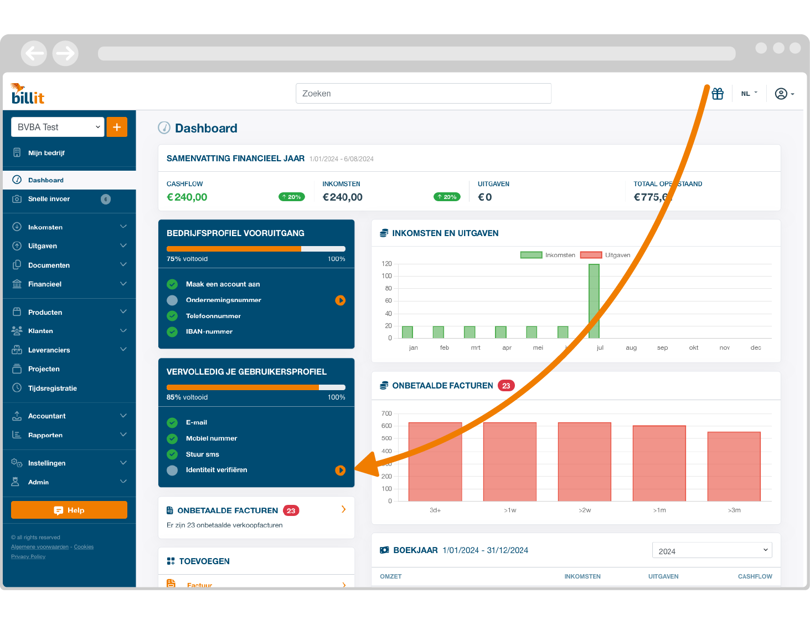
Task: Click the 85% voltooid profile progress bar
Action: click(x=255, y=388)
